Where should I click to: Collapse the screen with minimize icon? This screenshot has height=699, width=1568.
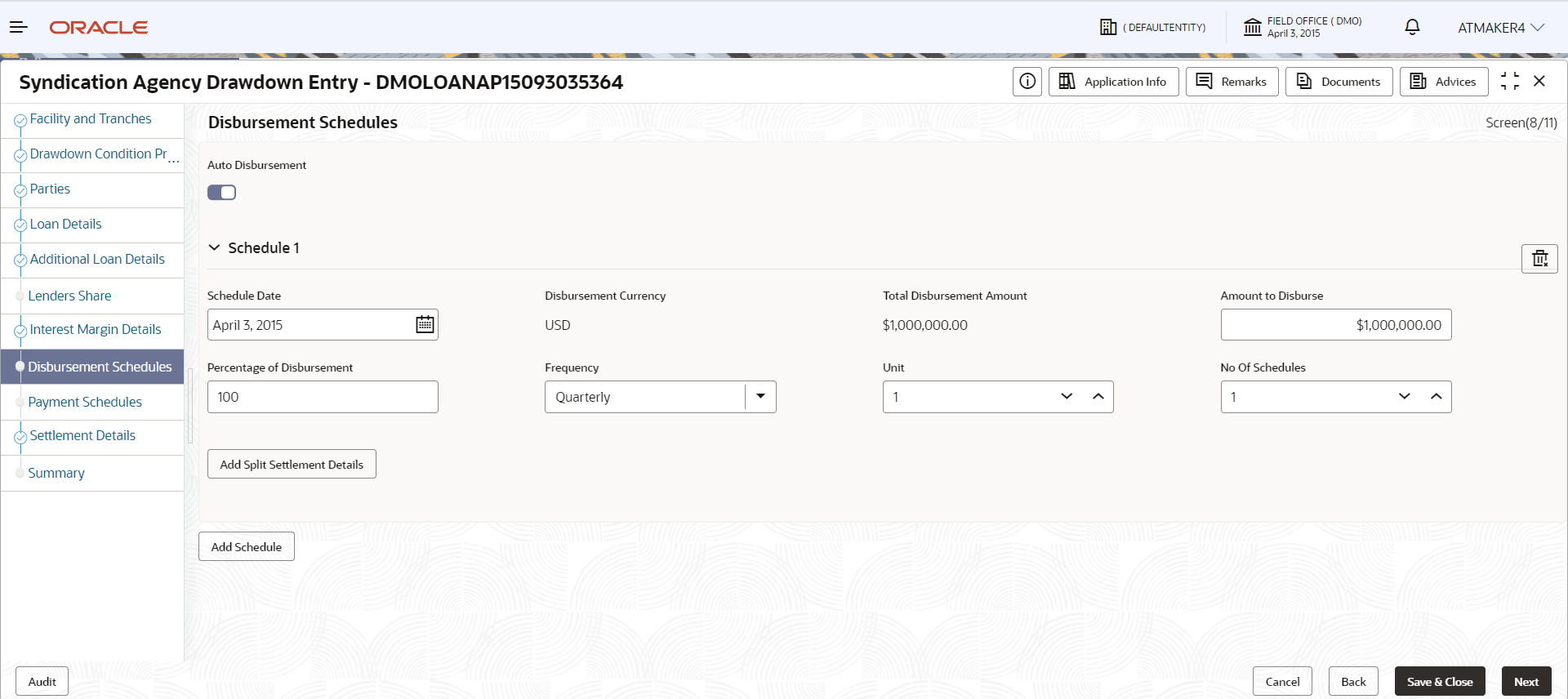click(1510, 81)
